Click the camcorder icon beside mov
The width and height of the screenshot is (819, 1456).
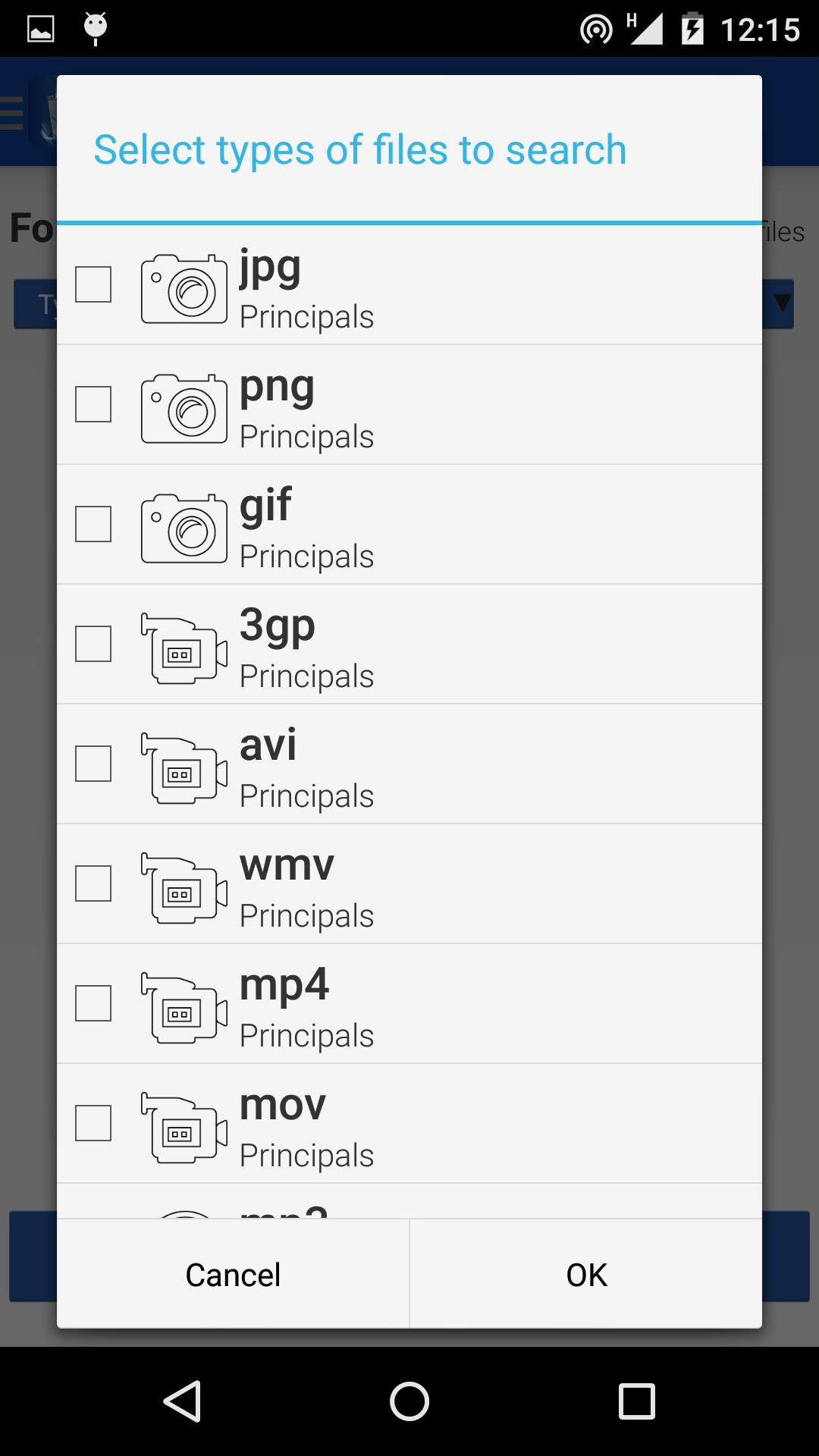click(184, 1128)
